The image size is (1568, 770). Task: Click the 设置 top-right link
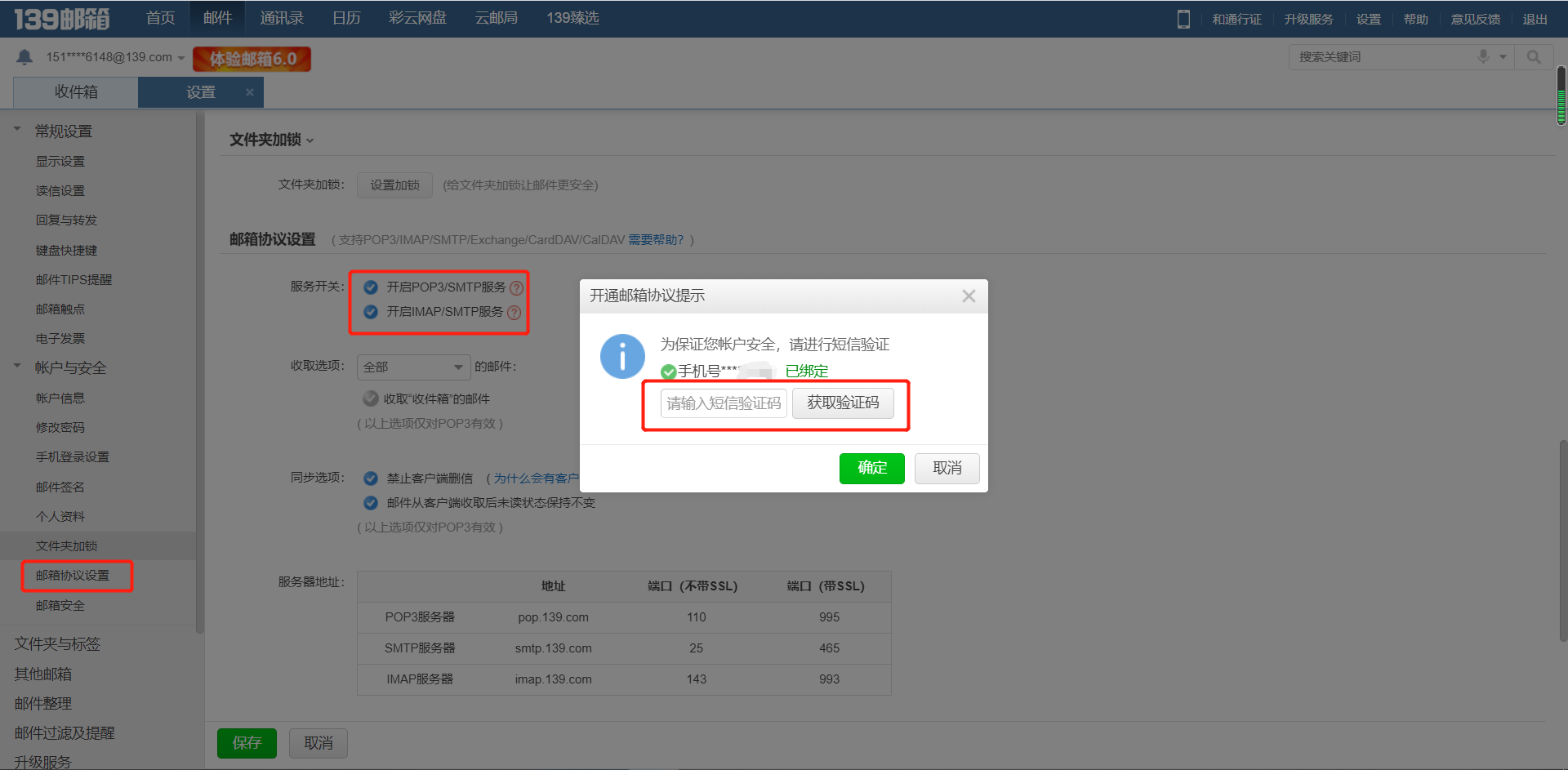pos(1369,20)
